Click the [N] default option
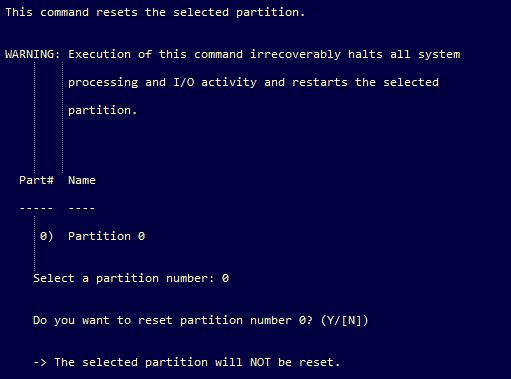The width and height of the screenshot is (511, 379). tap(352, 320)
